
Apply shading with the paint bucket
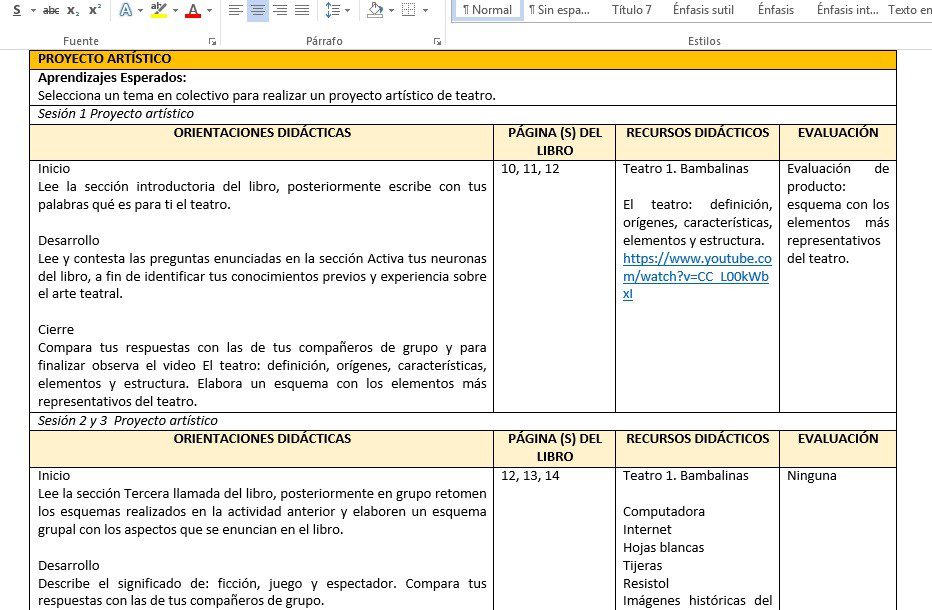[375, 10]
